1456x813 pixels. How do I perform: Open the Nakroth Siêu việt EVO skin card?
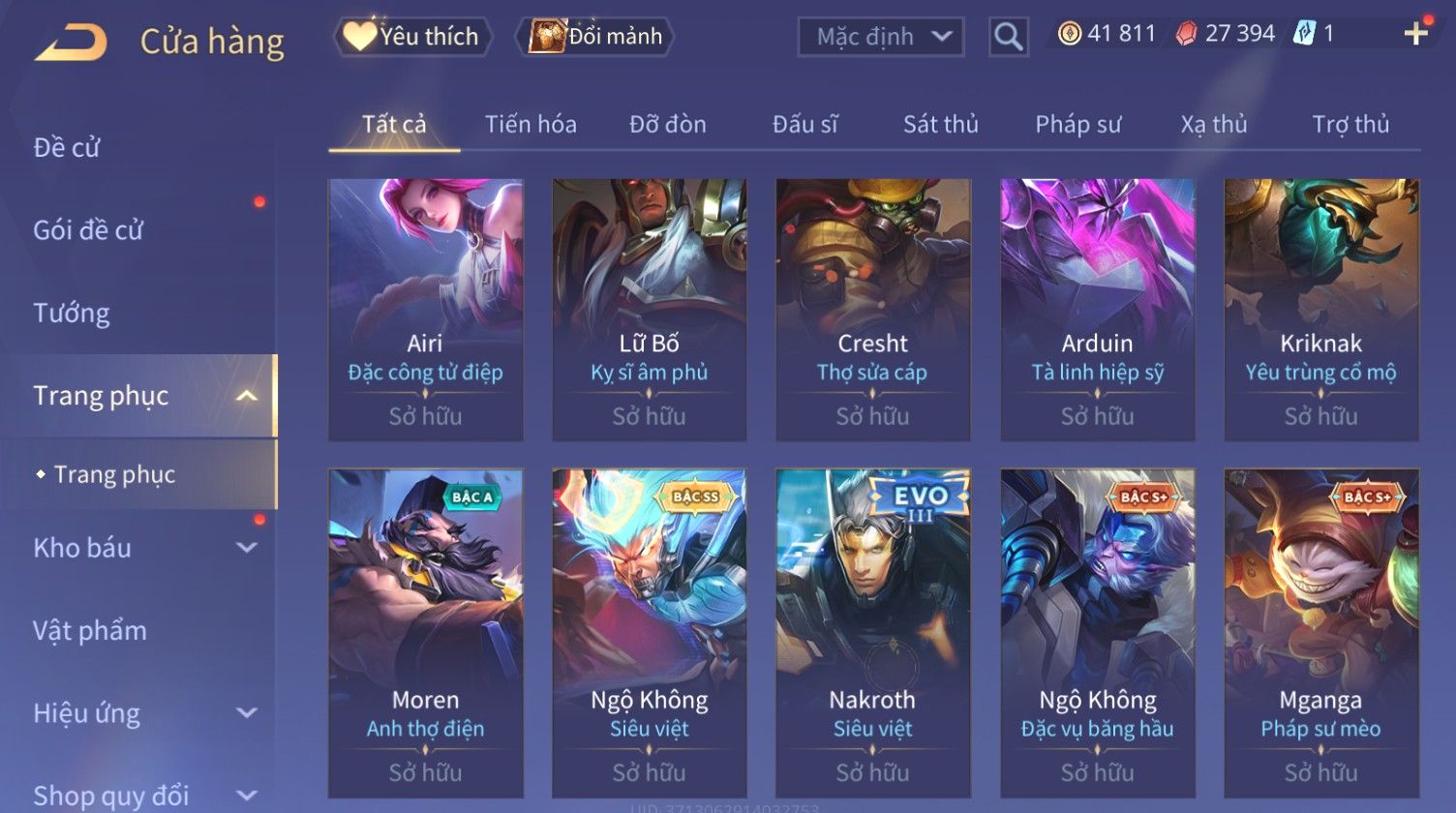(873, 633)
